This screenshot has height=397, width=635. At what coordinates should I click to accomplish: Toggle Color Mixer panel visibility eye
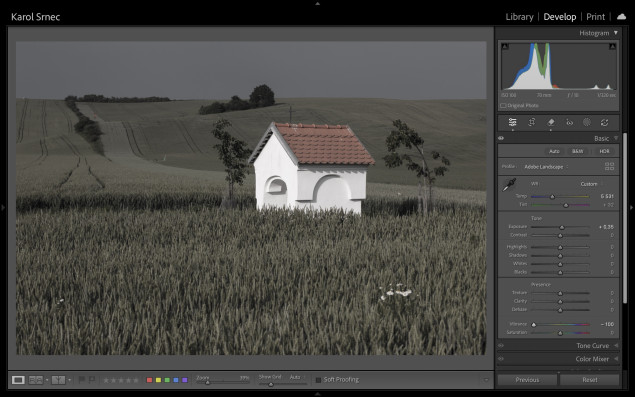pyautogui.click(x=501, y=359)
